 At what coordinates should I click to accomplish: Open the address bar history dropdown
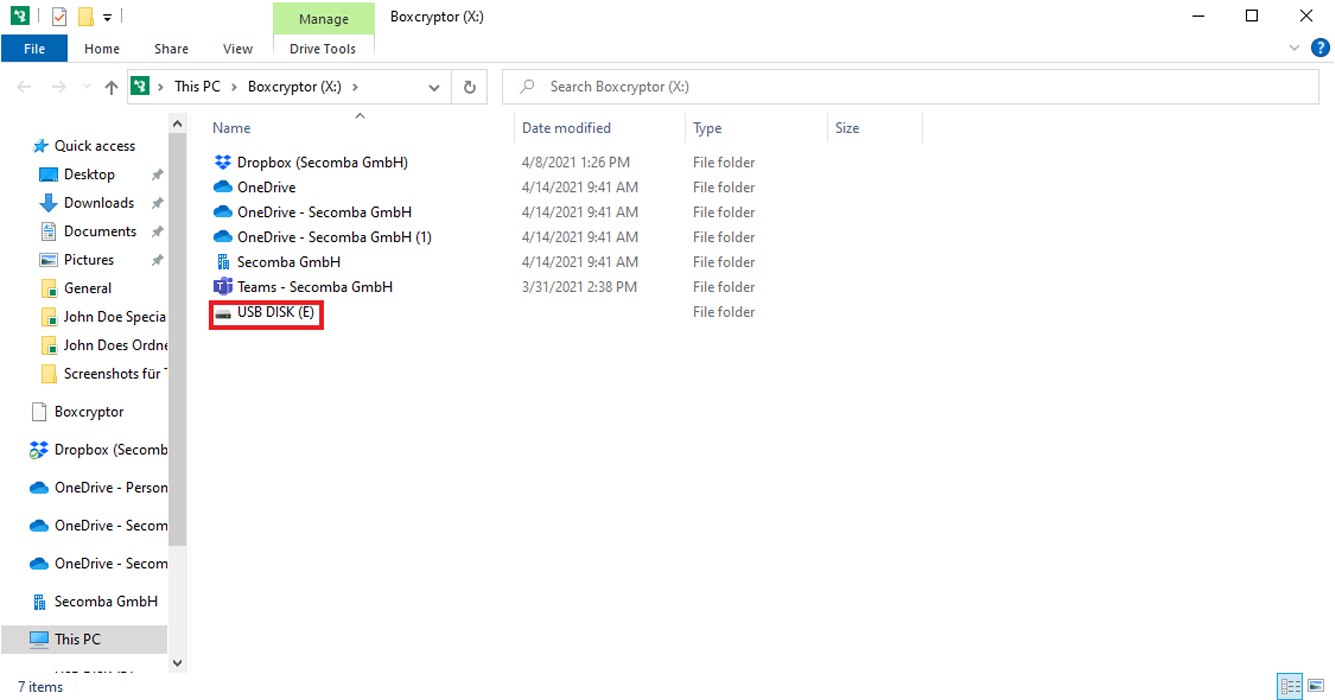click(434, 87)
